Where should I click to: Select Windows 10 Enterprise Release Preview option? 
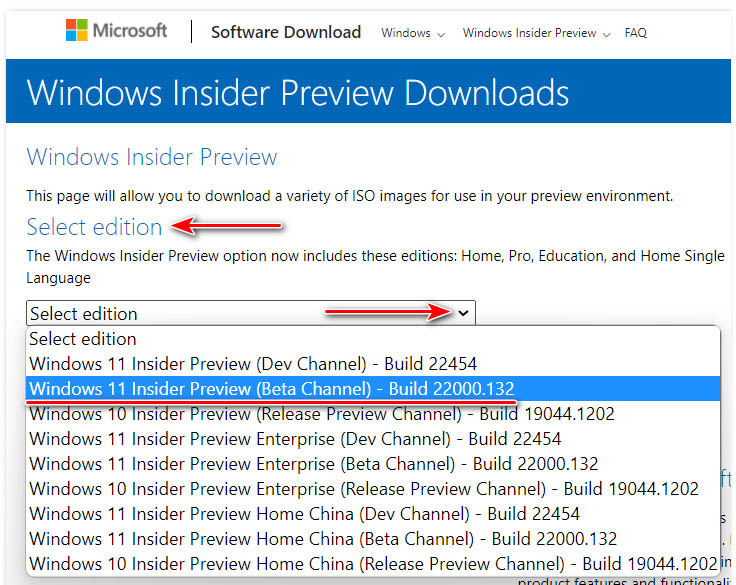373,488
